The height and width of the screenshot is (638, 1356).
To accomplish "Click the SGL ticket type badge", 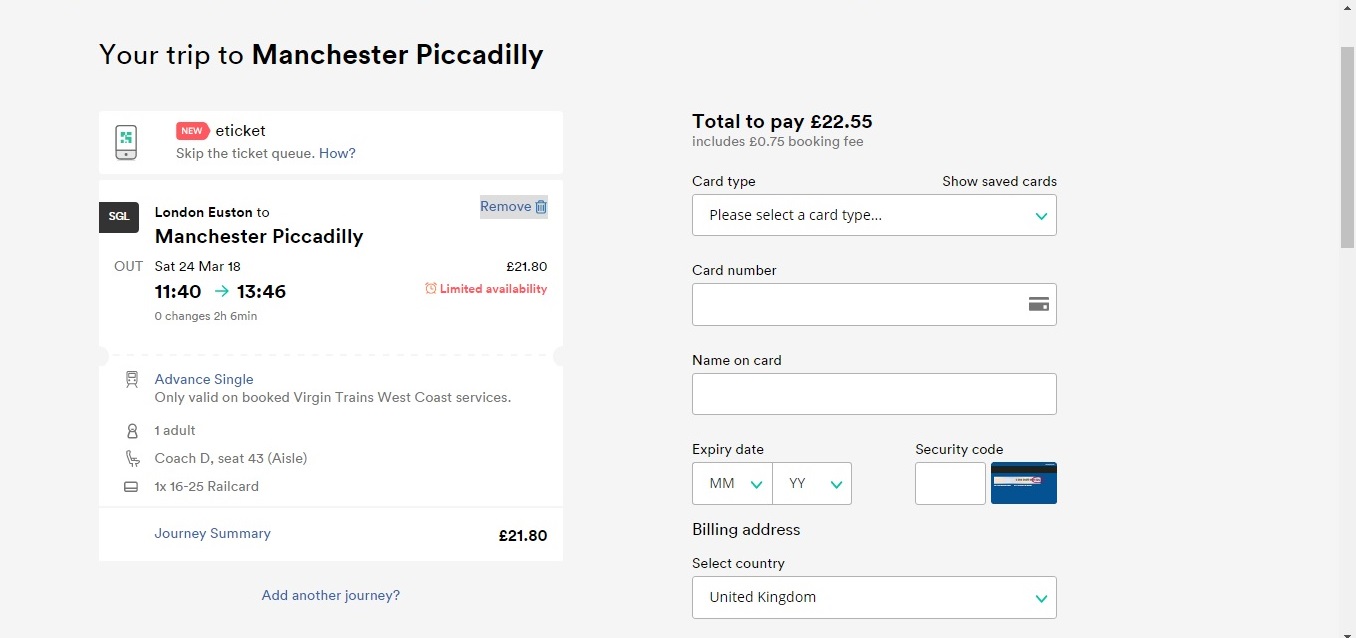I will click(x=119, y=217).
